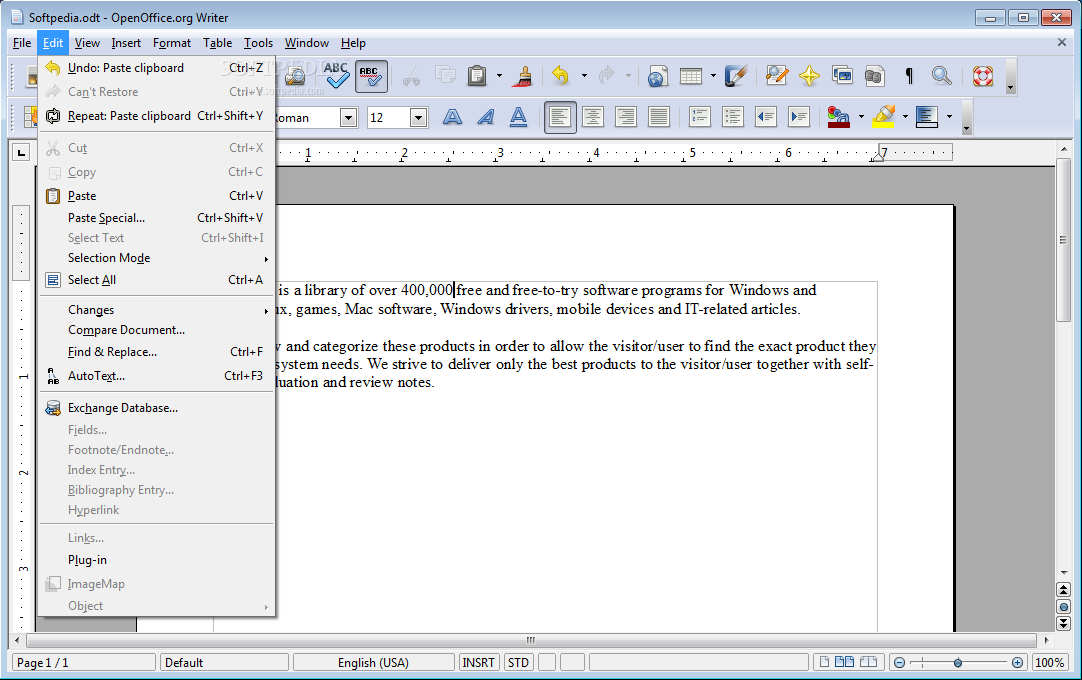This screenshot has height=680, width=1082.
Task: Click the zoom in plus button
Action: point(1017,663)
